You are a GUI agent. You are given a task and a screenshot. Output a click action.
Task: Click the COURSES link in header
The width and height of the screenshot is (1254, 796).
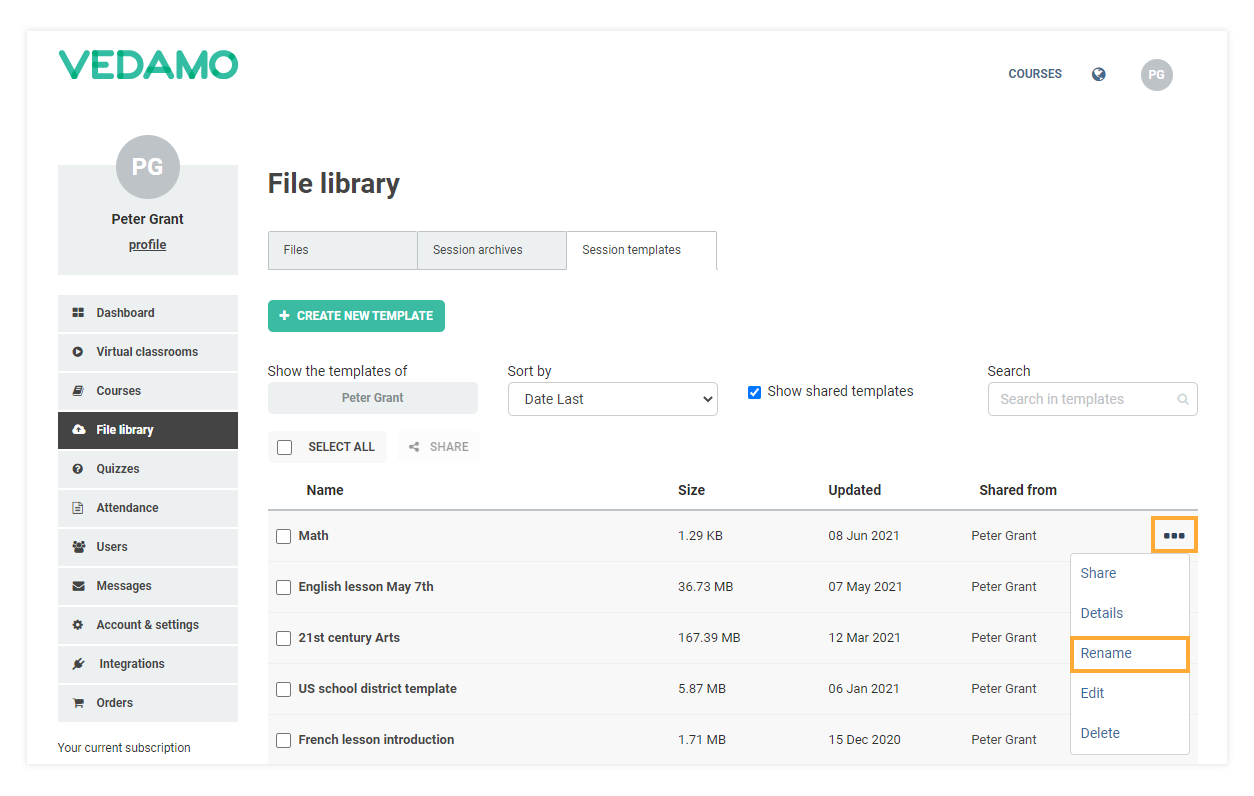coord(1035,74)
